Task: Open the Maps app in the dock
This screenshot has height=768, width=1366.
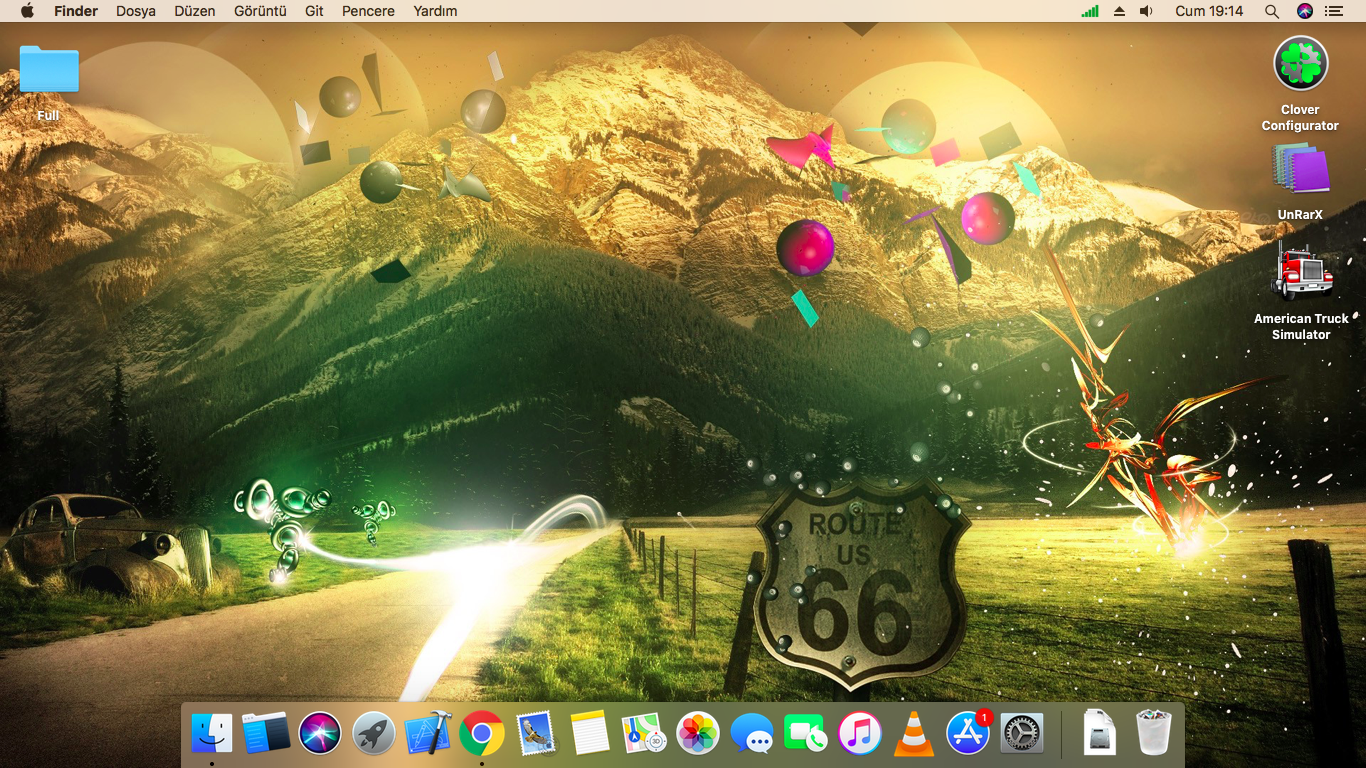Action: tap(644, 734)
